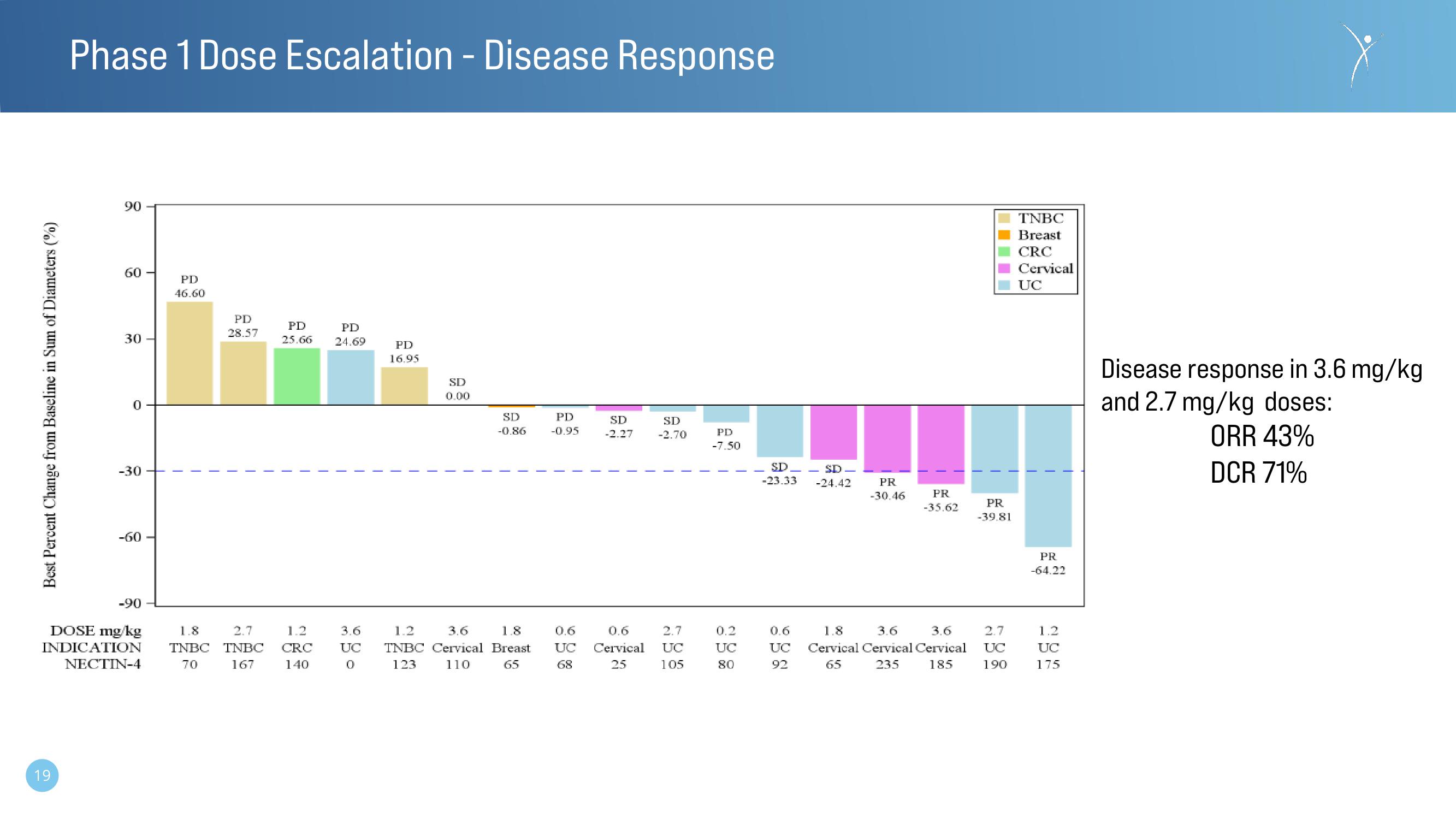1456x819 pixels.
Task: Click the UC bar labeled PR -39.81
Action: pos(995,449)
